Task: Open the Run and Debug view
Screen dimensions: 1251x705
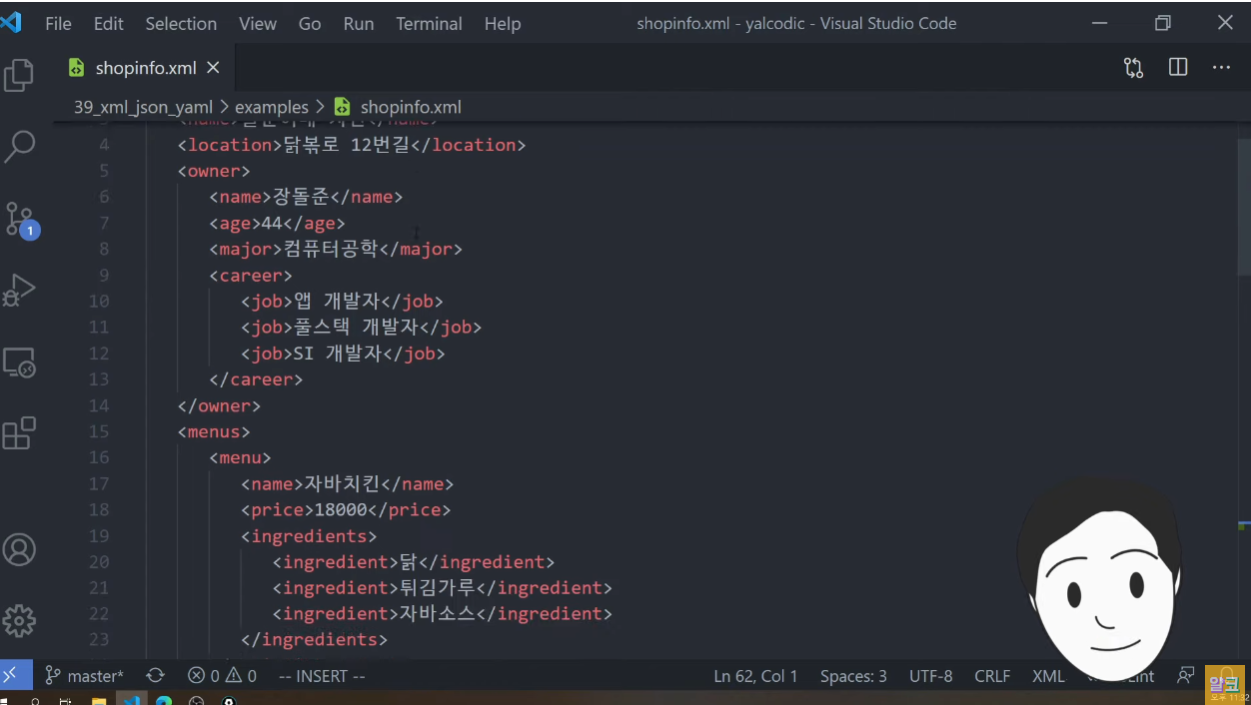Action: (x=18, y=290)
